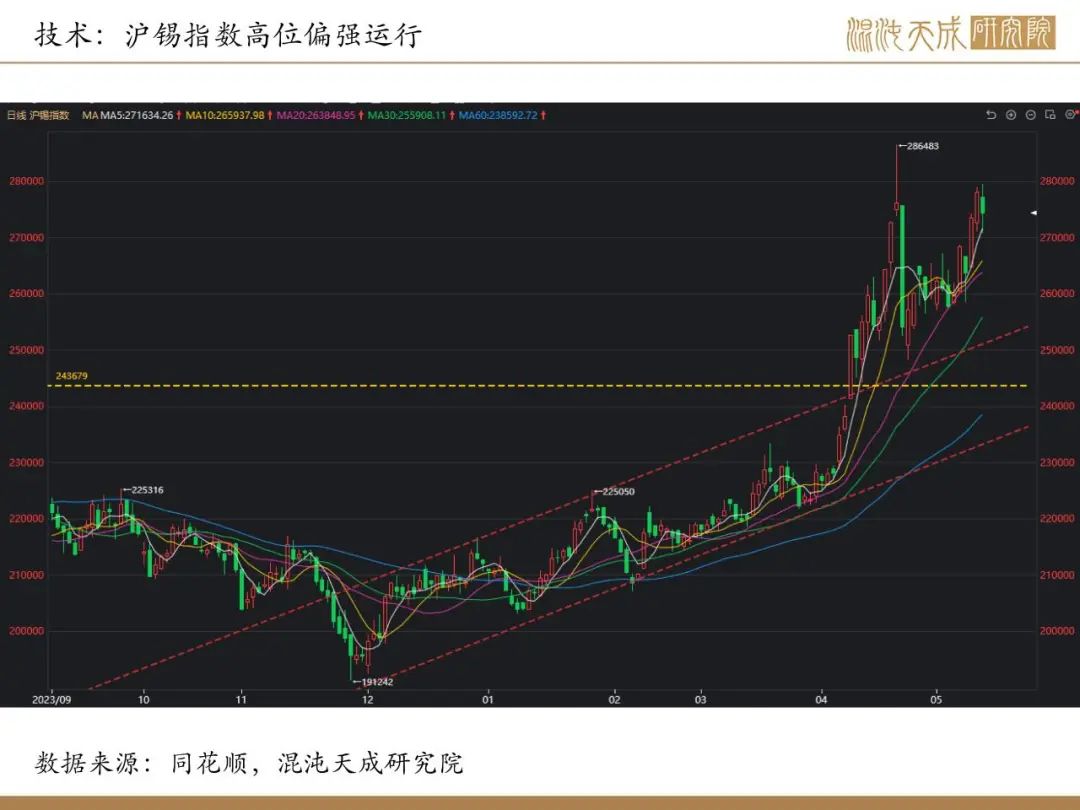Click the right axis 250000 label
Image resolution: width=1080 pixels, height=810 pixels.
pos(1057,350)
